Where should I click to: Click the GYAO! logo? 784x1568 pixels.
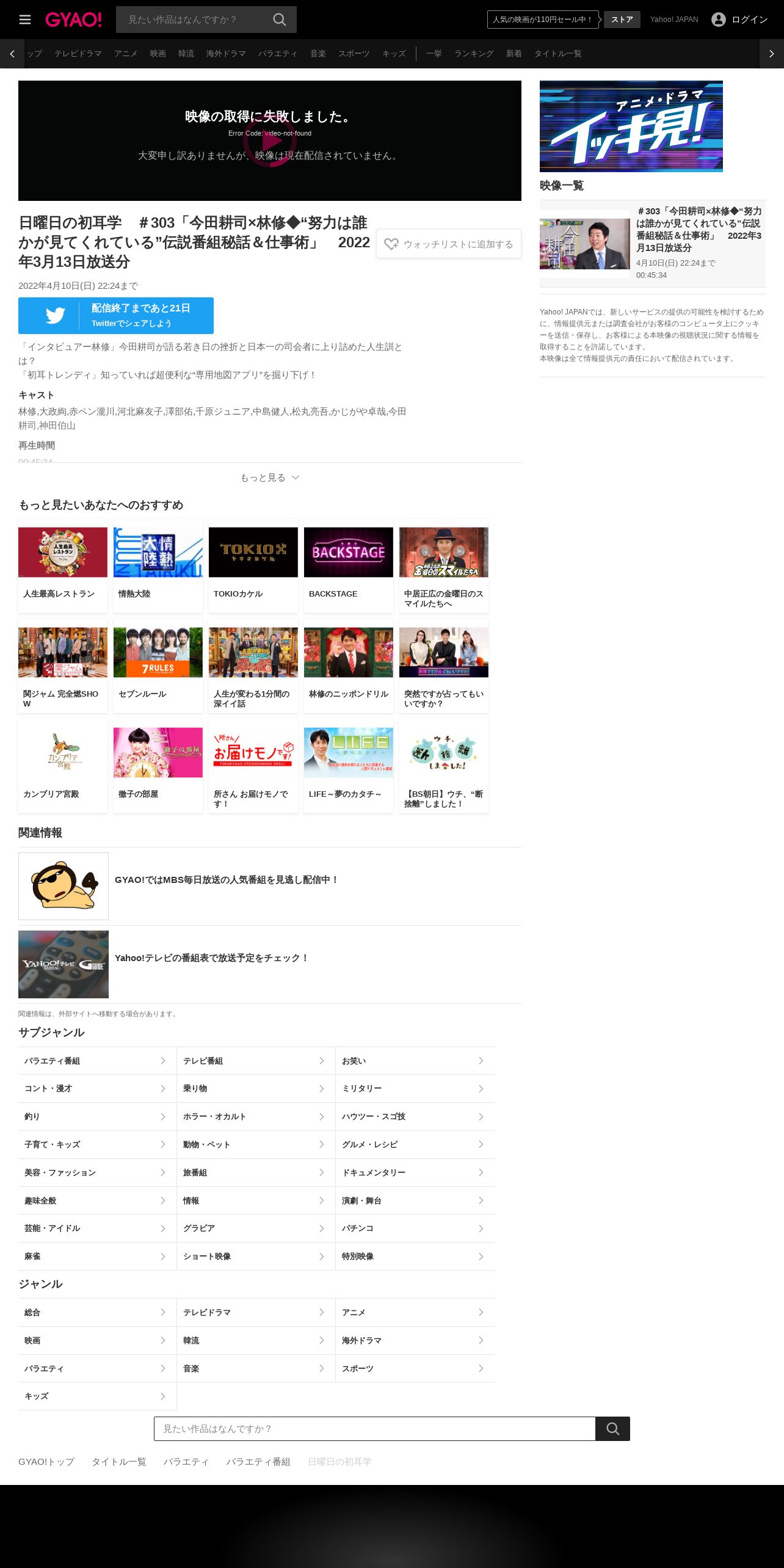pyautogui.click(x=73, y=20)
